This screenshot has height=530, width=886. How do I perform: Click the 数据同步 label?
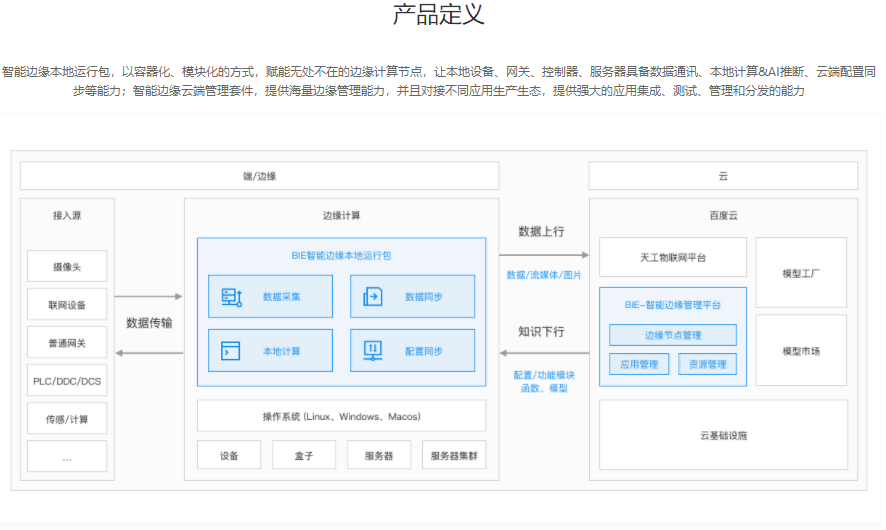(x=424, y=297)
